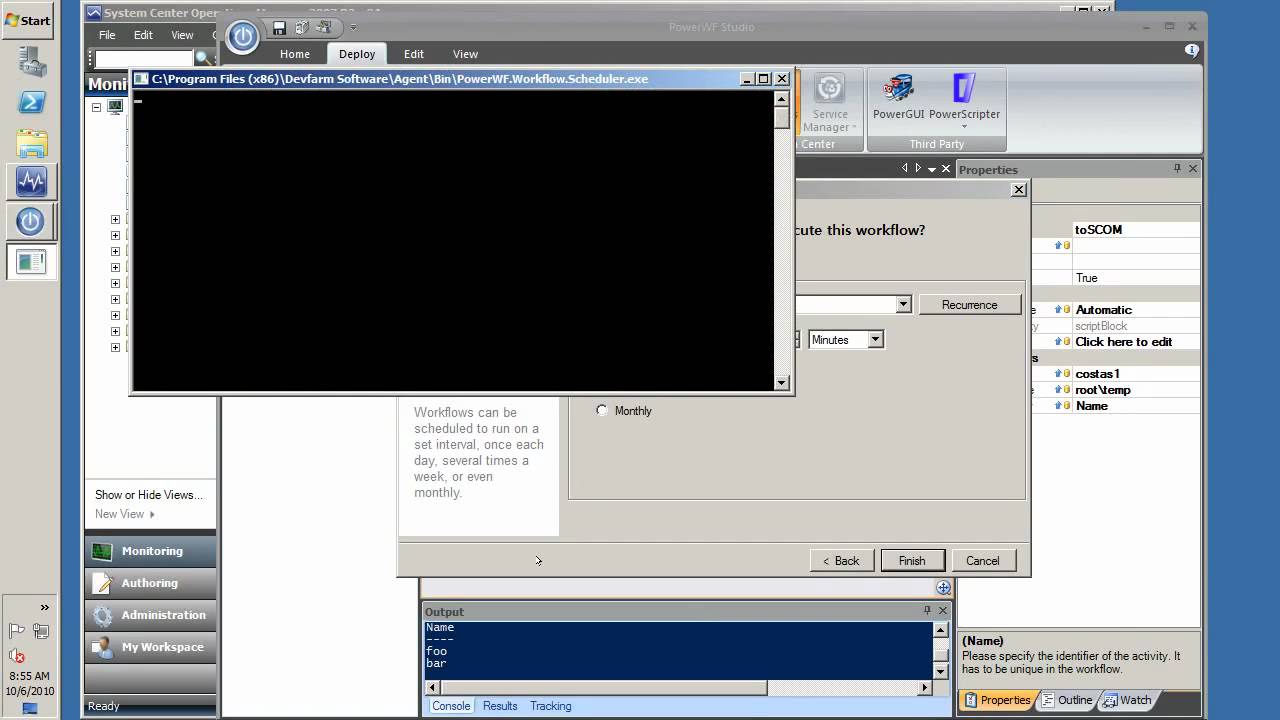Click the Save icon in quick access toolbar
Viewport: 1280px width, 720px height.
pos(279,28)
